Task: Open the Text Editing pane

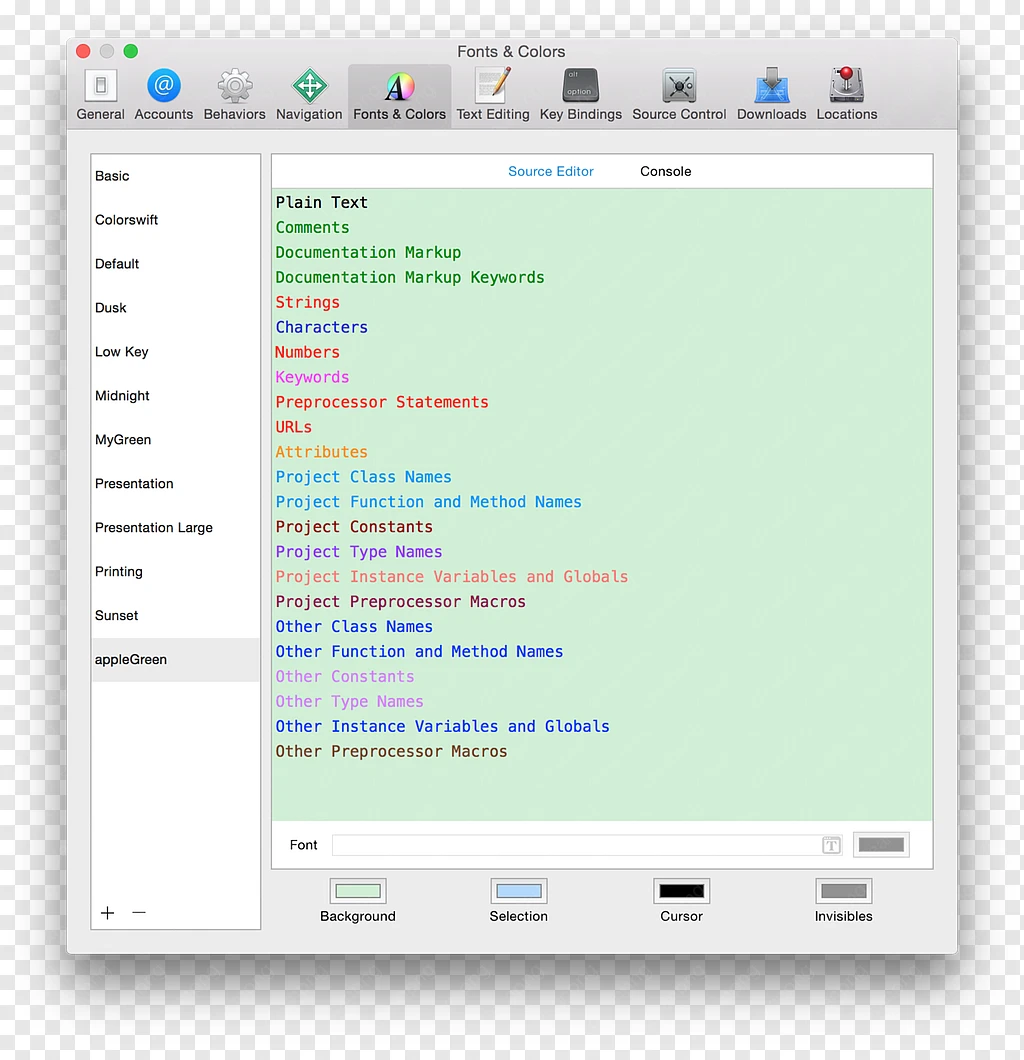Action: click(x=493, y=95)
